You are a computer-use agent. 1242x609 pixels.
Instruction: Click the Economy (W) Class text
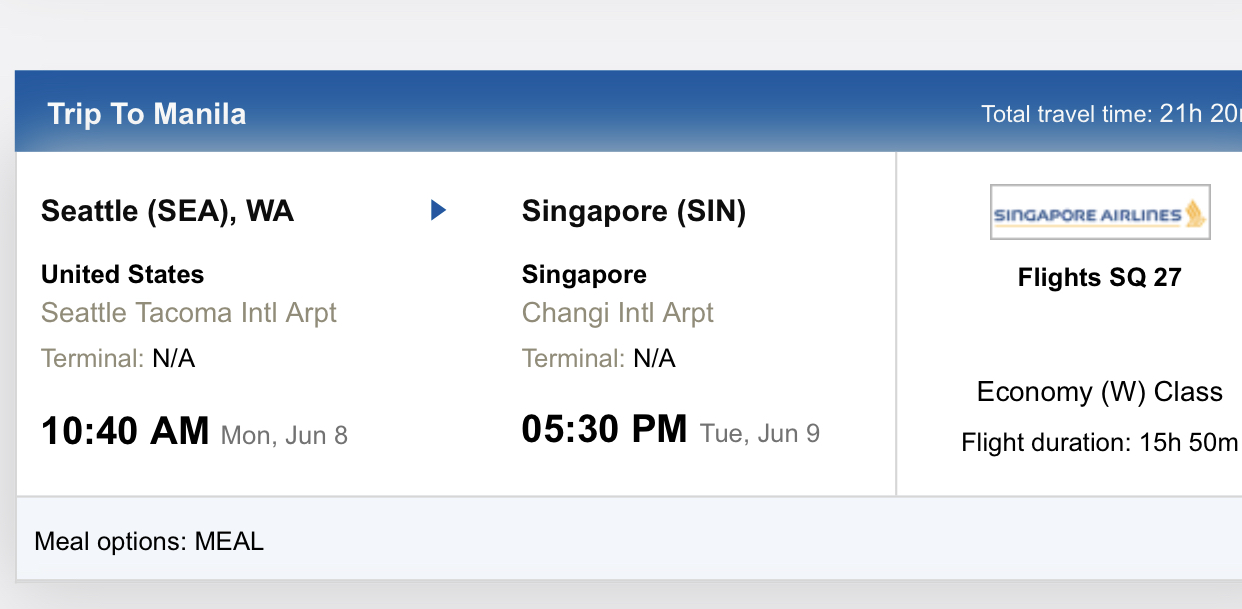coord(1099,391)
